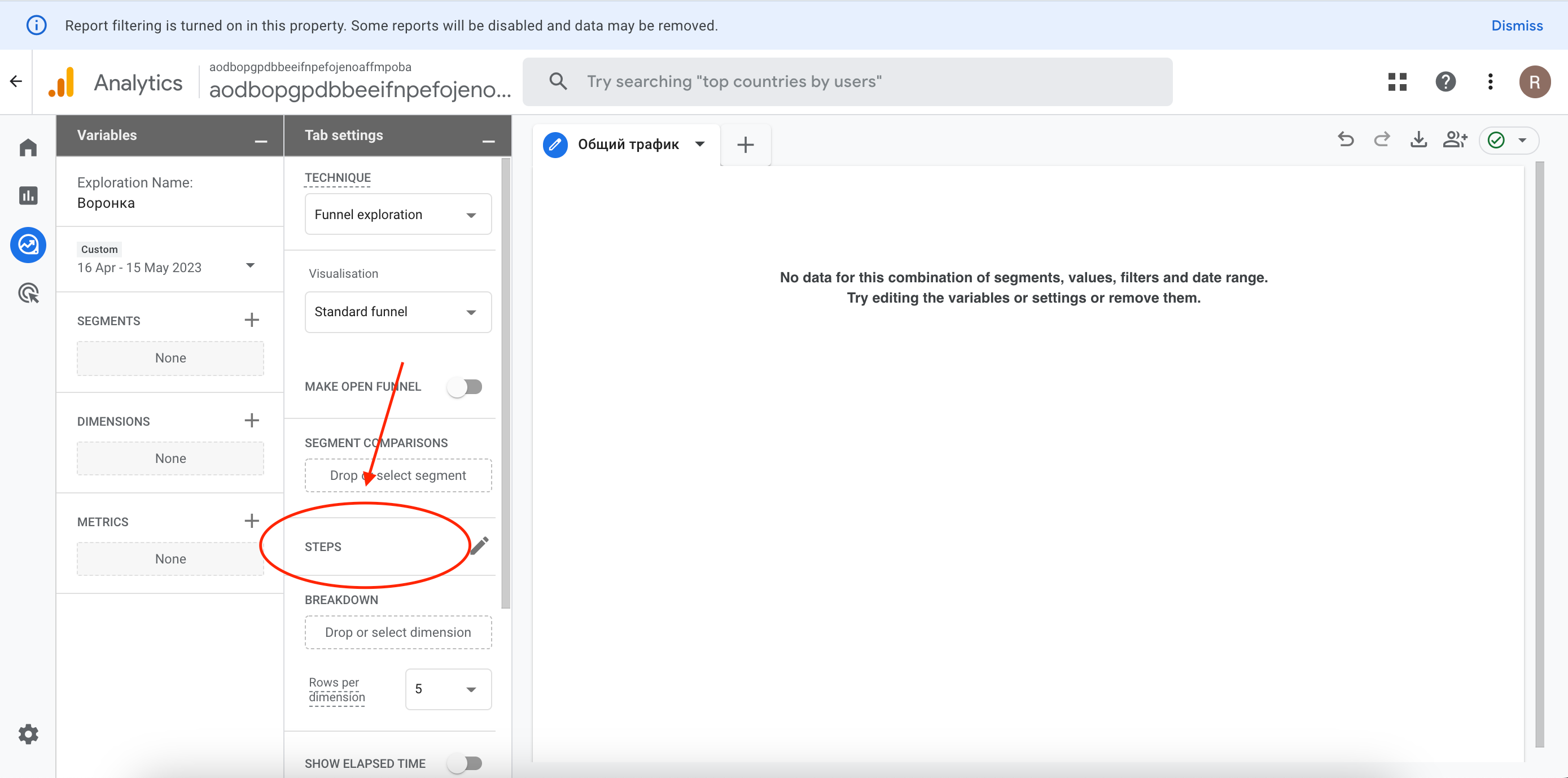The width and height of the screenshot is (1568, 778).
Task: Download the exploration via export icon
Action: [1418, 140]
